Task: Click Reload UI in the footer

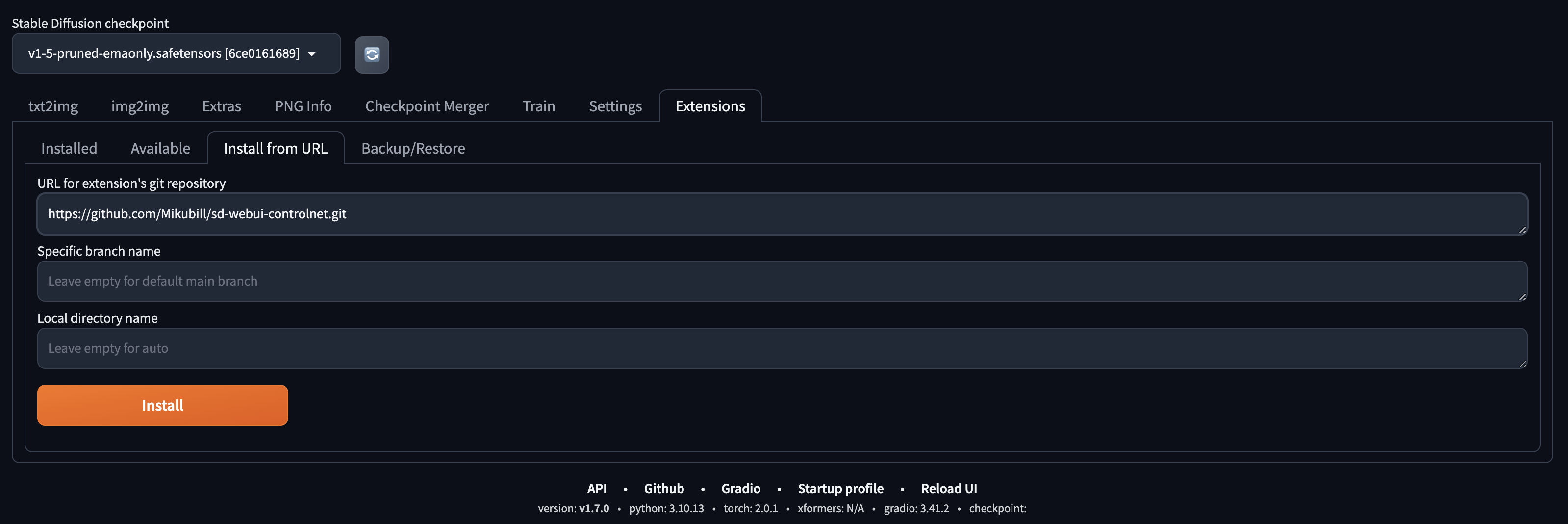Action: coord(948,488)
